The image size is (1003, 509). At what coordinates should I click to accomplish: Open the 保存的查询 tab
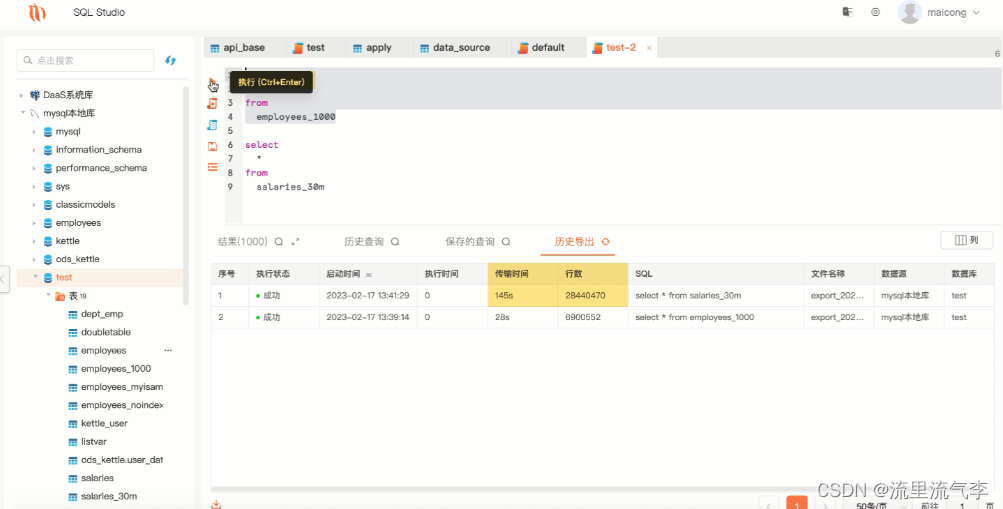click(470, 242)
